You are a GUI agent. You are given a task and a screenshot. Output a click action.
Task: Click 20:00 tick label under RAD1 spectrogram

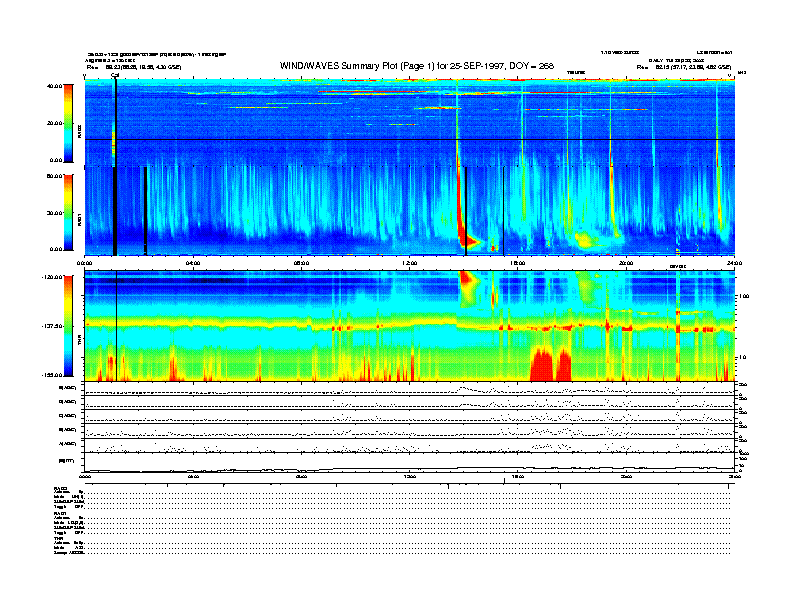pyautogui.click(x=626, y=263)
